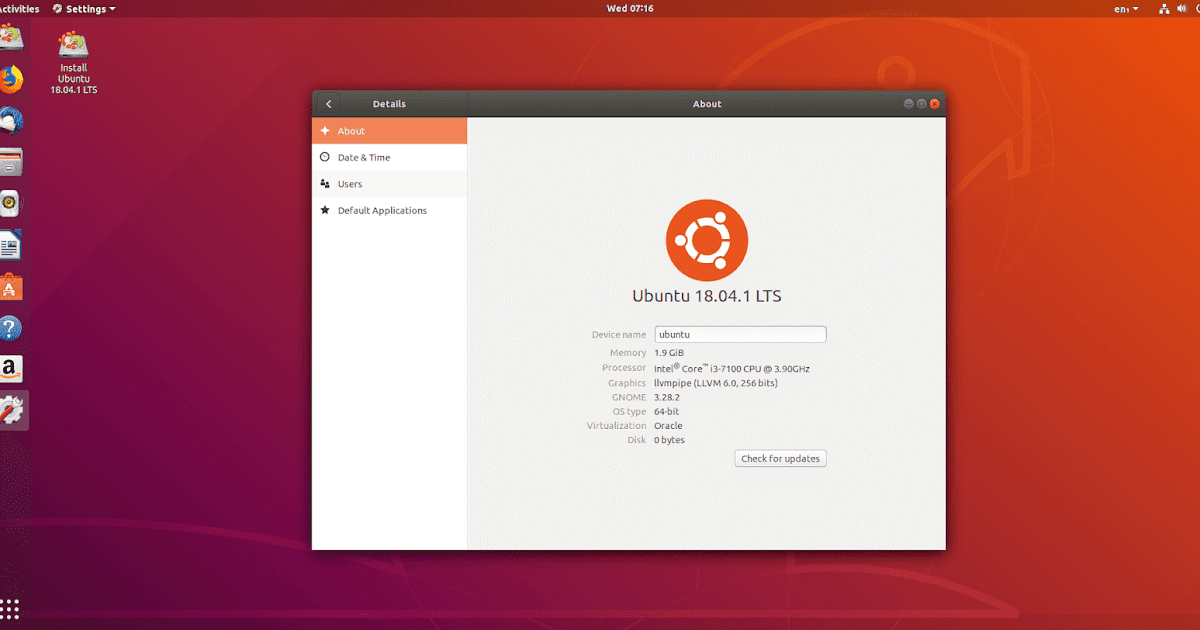Launch the Amazon shortcut in the dock
The image size is (1200, 630).
point(13,369)
